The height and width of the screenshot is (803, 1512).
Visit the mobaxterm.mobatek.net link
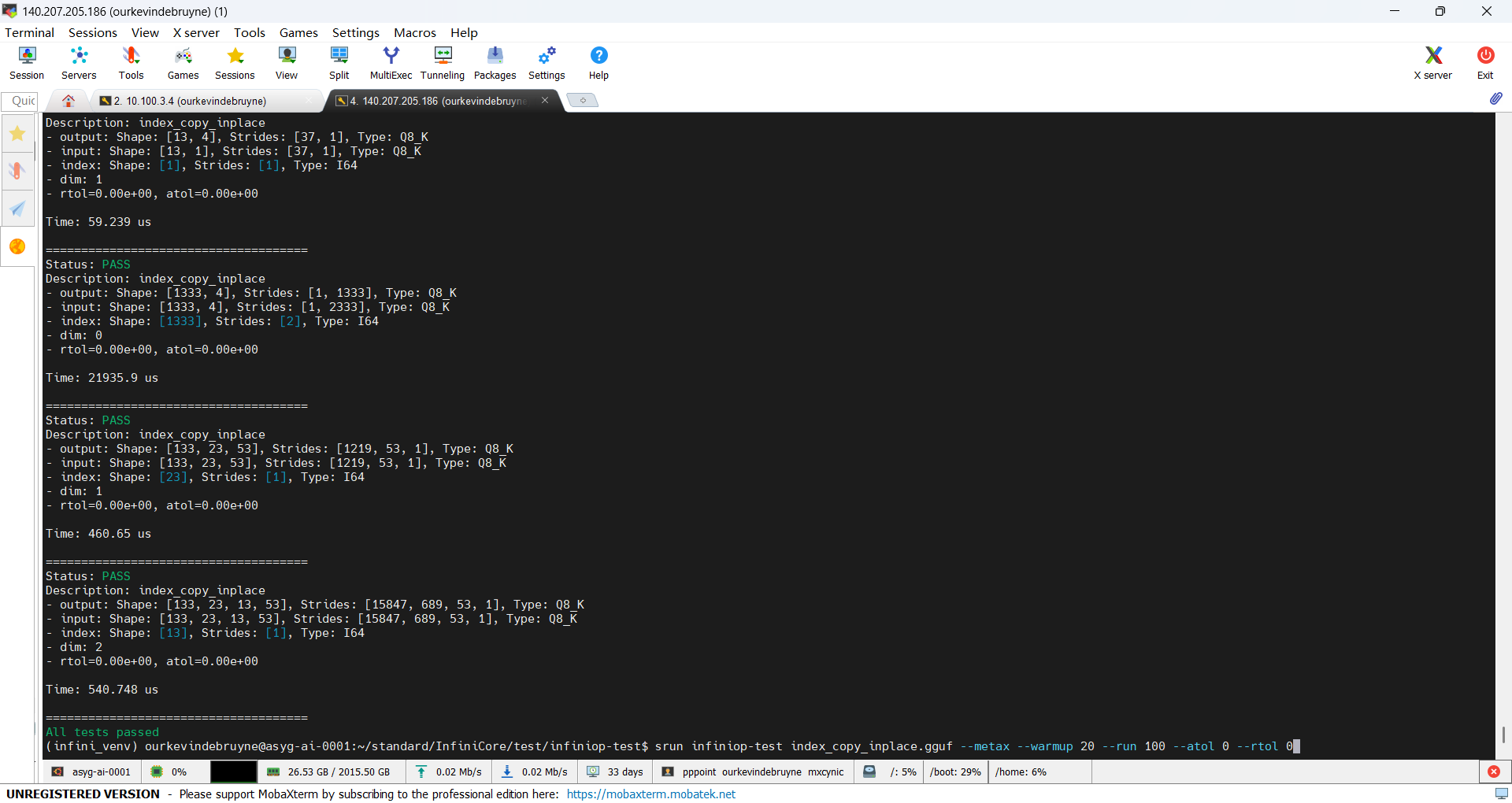click(x=651, y=794)
